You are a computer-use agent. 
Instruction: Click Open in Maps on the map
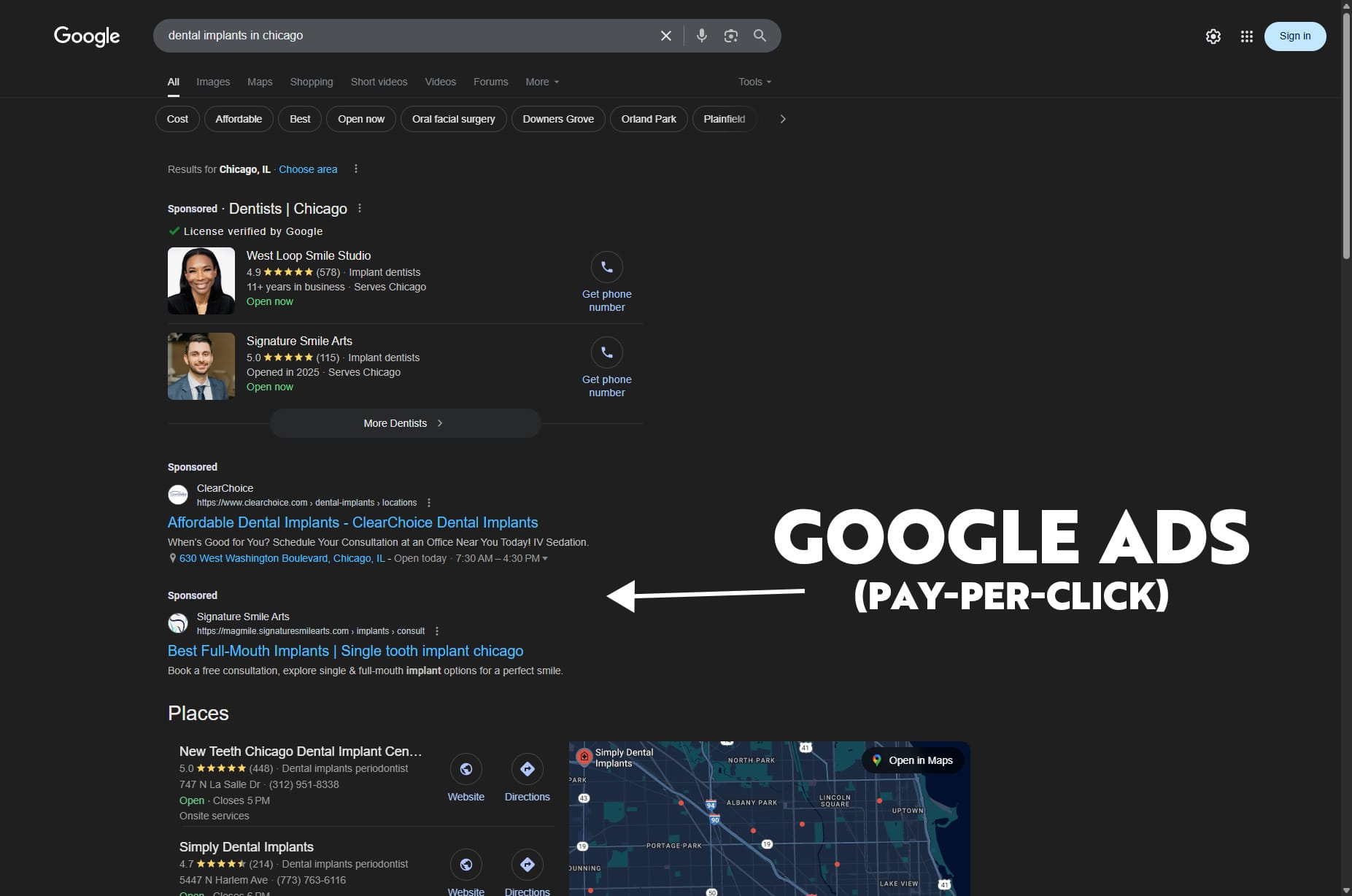pos(912,760)
